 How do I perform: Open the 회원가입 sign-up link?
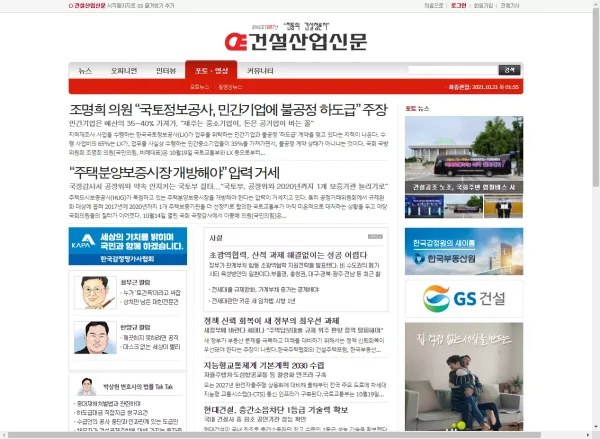tap(483, 6)
